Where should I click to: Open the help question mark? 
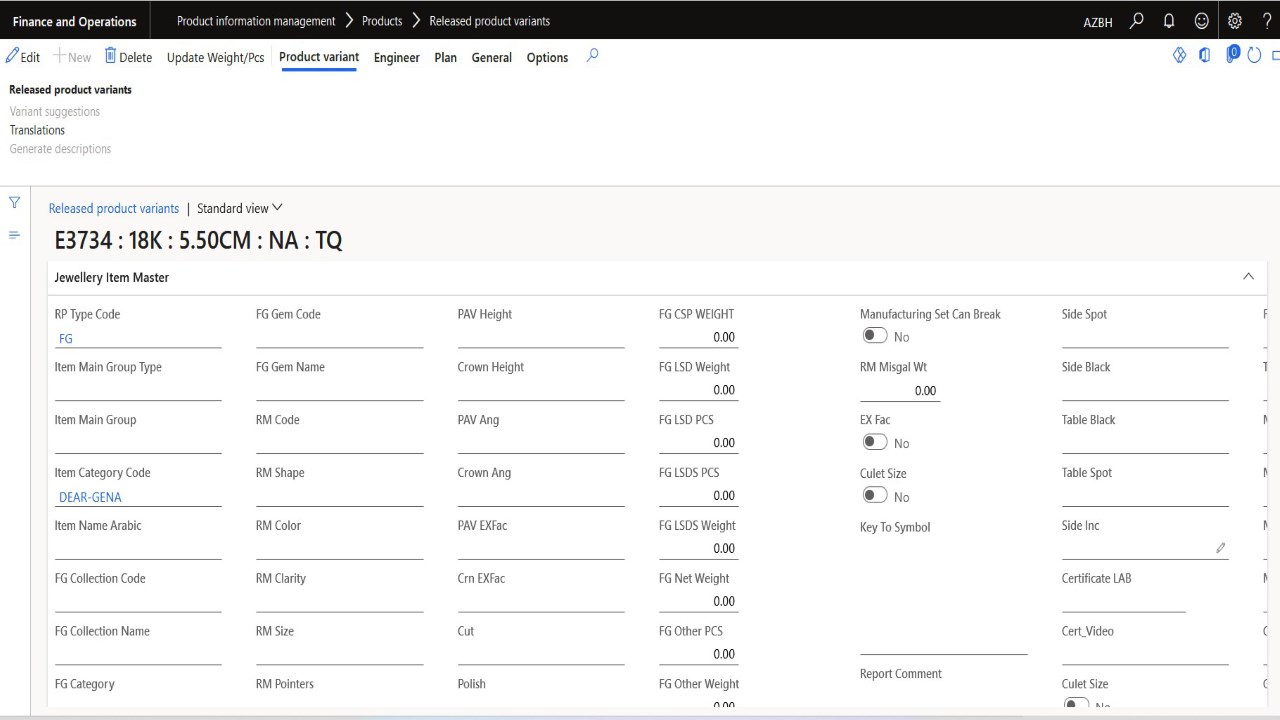pos(1267,21)
